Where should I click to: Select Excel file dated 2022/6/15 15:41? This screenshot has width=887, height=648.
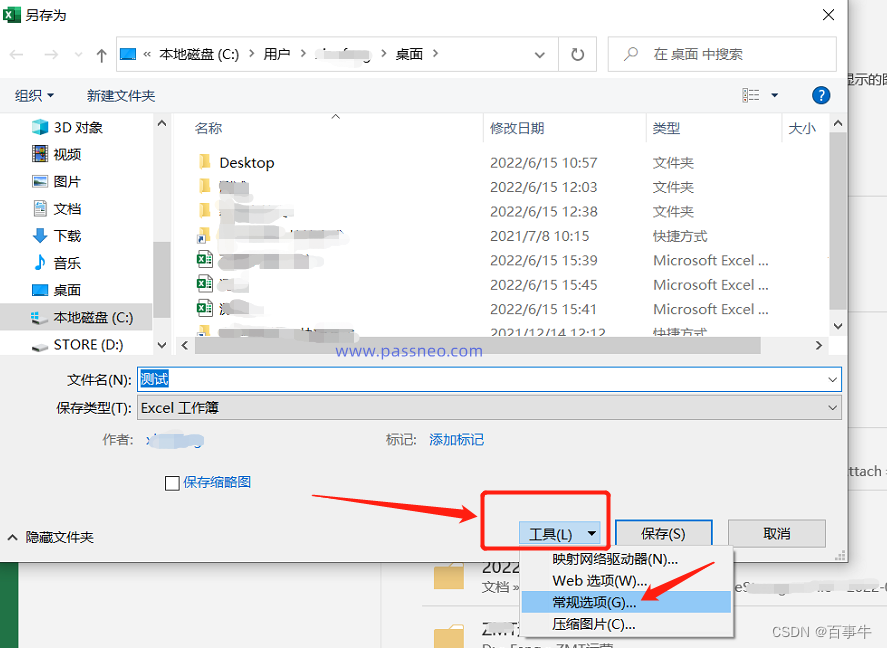click(483, 309)
